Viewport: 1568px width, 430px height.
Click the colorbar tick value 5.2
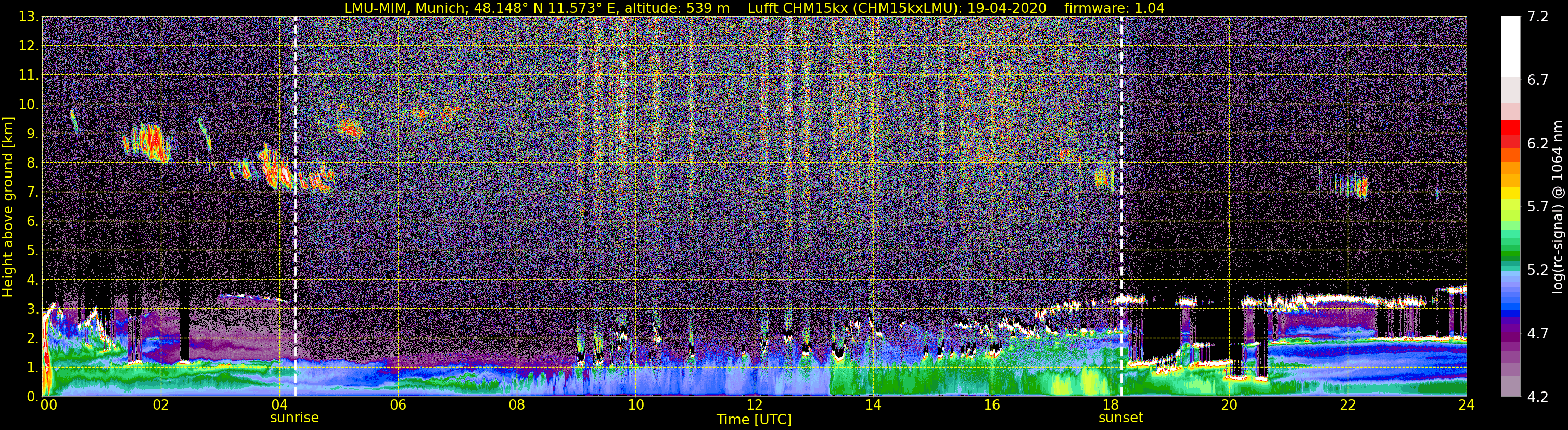coord(1538,270)
